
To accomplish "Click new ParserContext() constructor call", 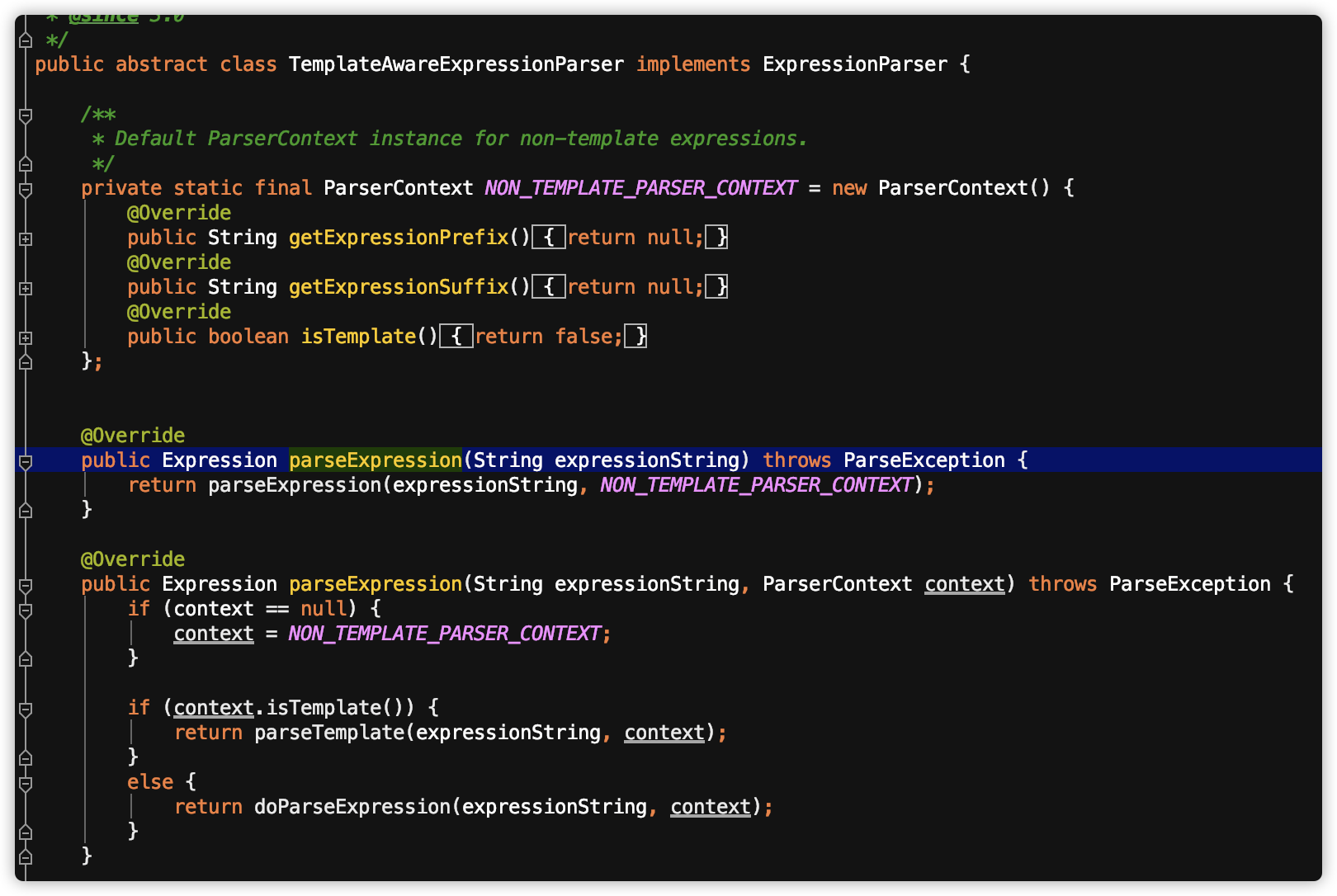I will [941, 188].
